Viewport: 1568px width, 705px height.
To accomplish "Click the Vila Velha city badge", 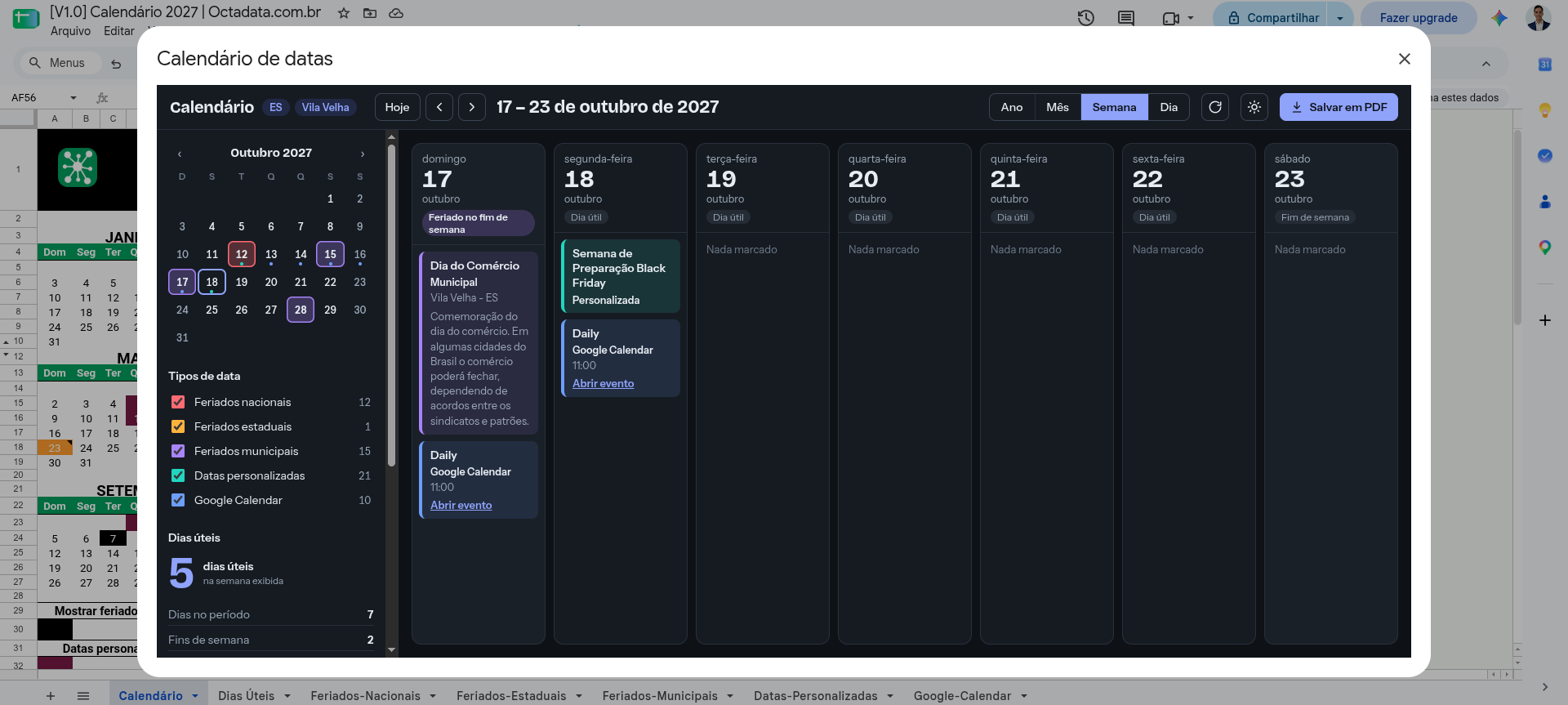I will click(x=326, y=107).
